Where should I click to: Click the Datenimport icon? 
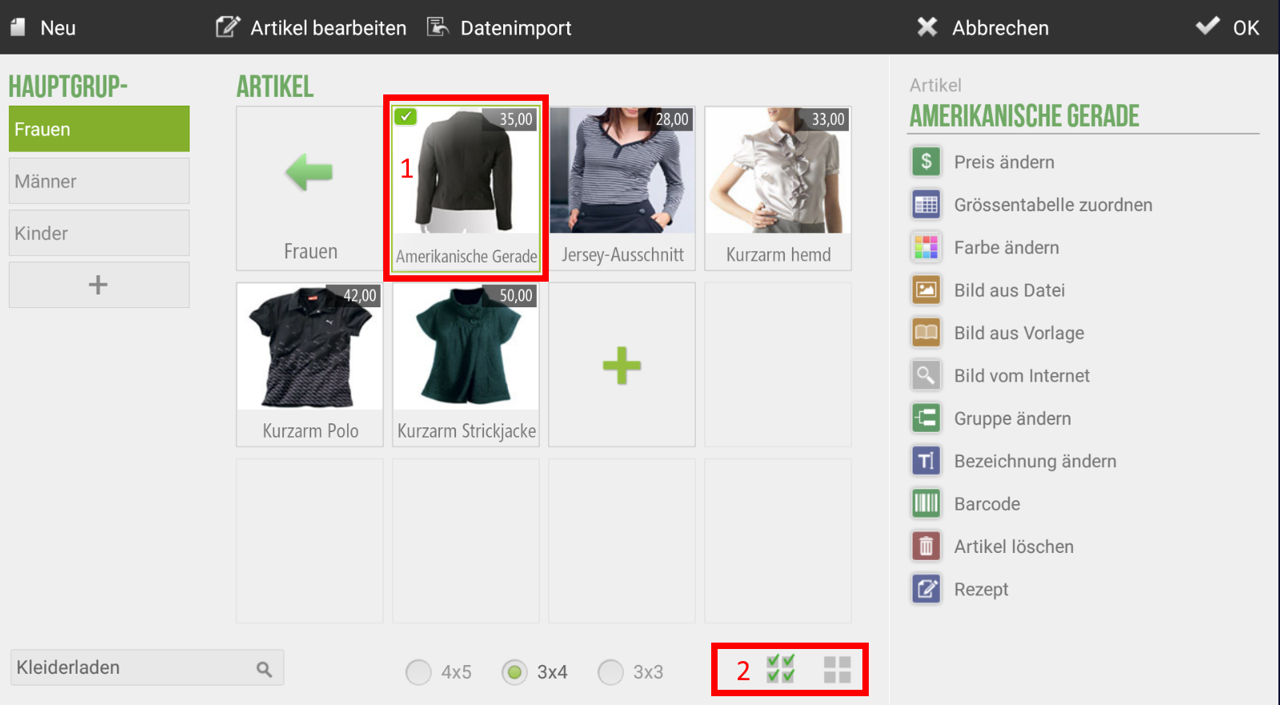point(438,27)
